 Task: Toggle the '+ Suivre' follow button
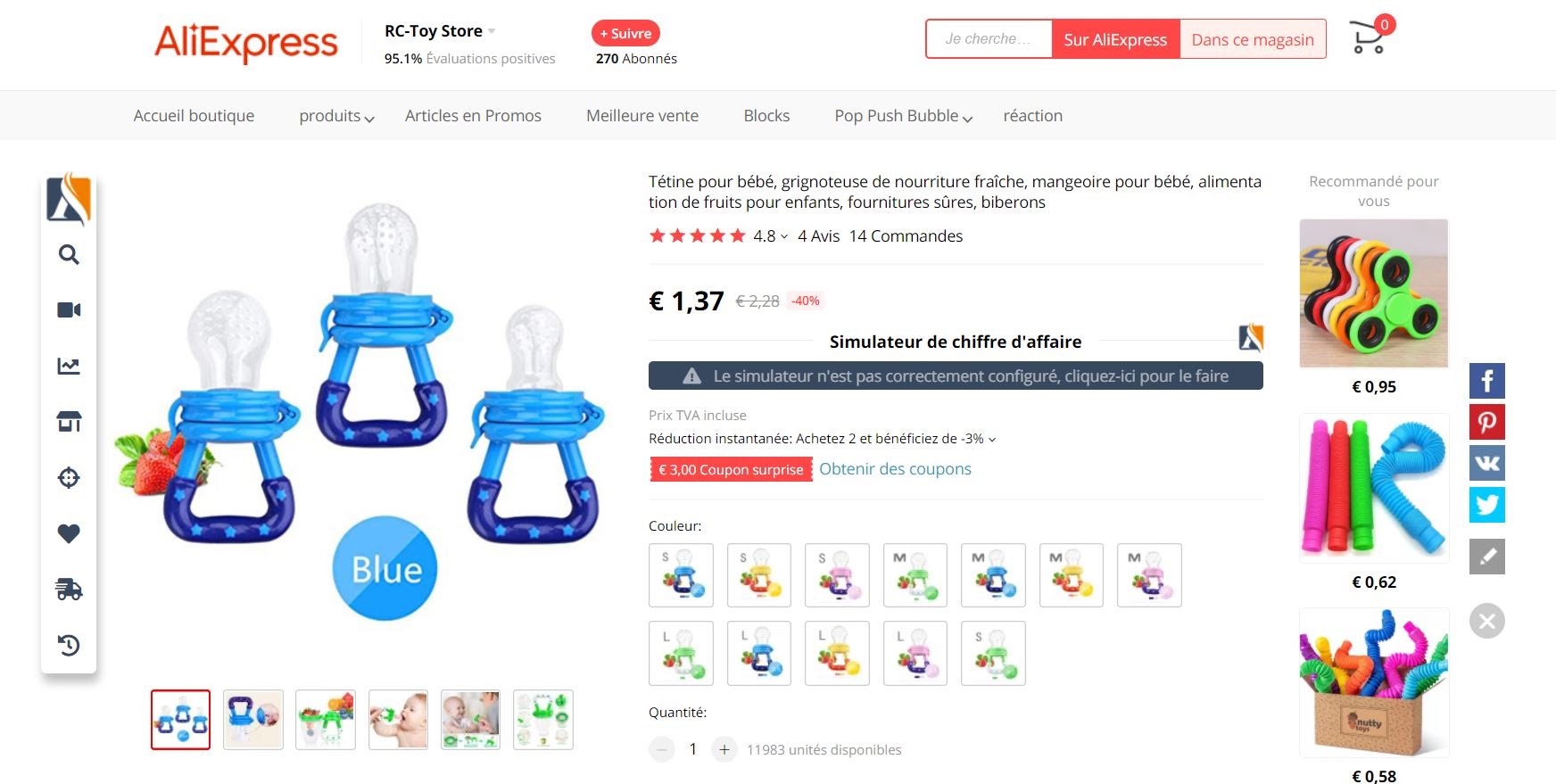(x=625, y=33)
